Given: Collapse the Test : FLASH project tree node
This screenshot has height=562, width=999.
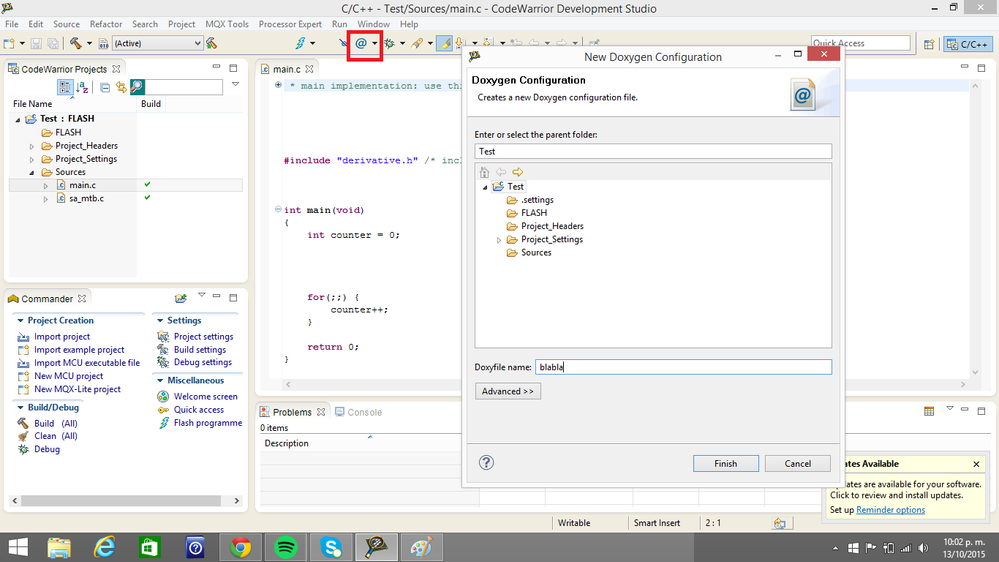Looking at the screenshot, I should pos(18,119).
